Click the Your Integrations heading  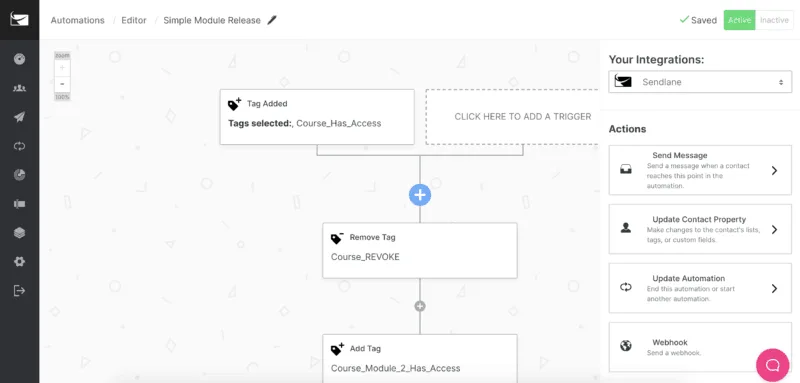(656, 60)
